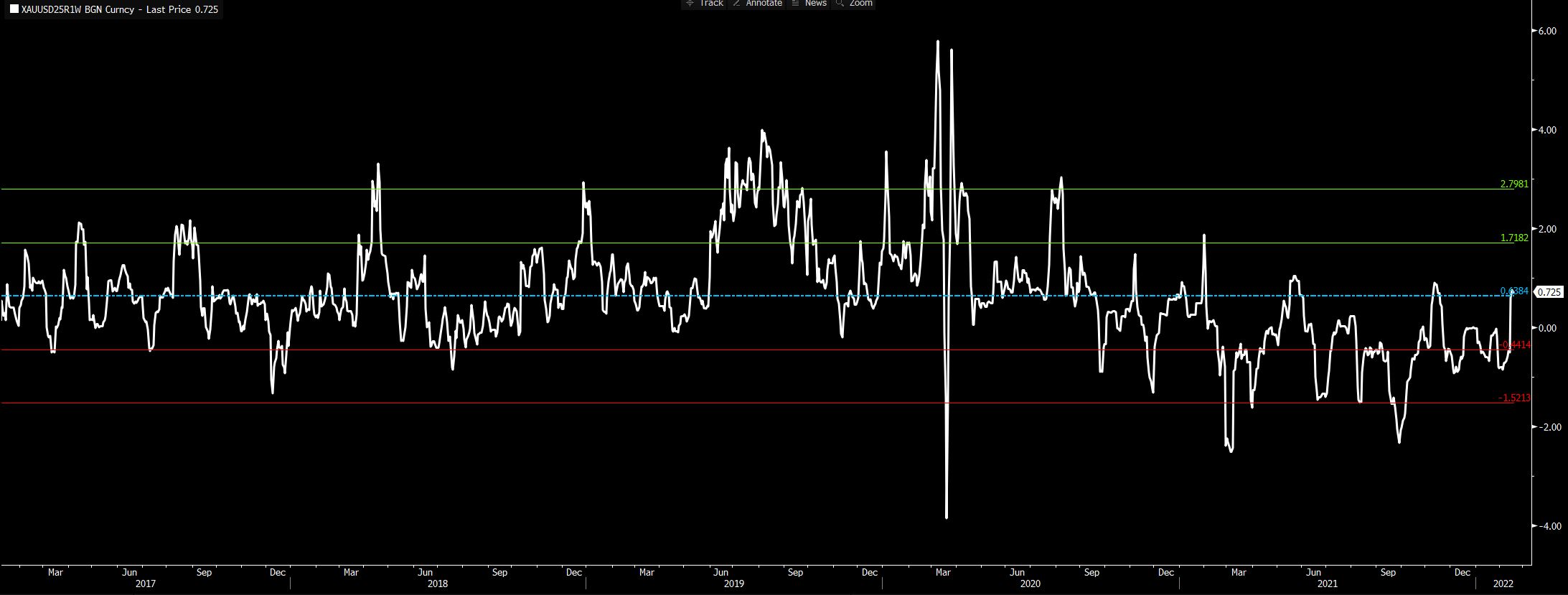Open the Annotate tool label
The height and width of the screenshot is (595, 1568).
tap(764, 4)
